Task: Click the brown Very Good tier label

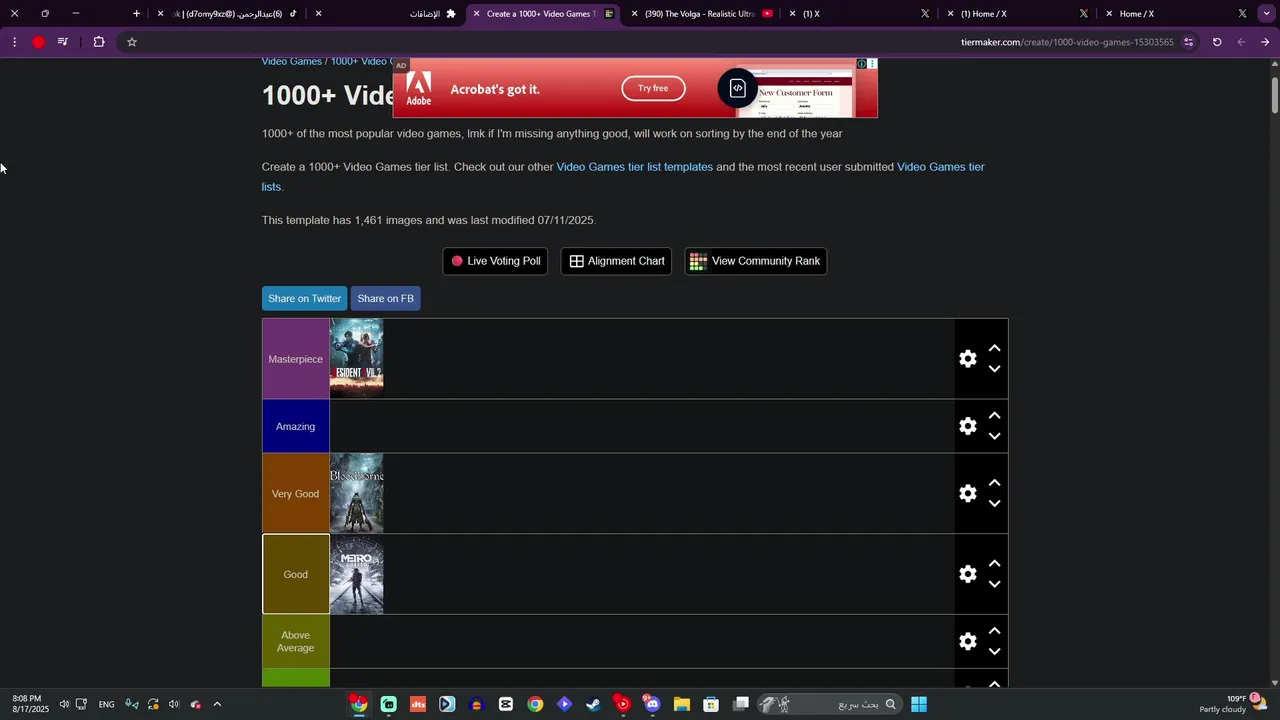Action: click(295, 493)
